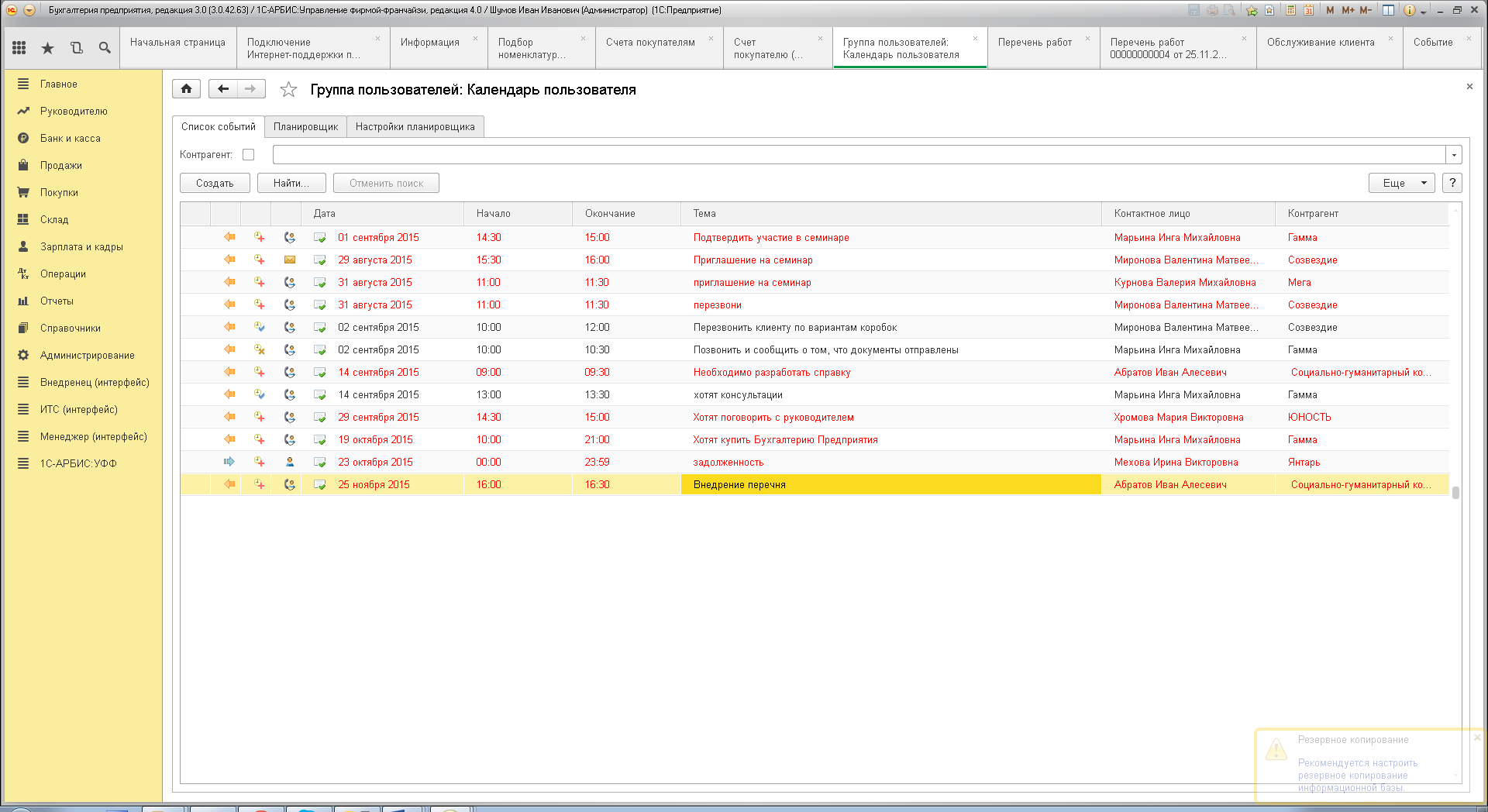Close the Информация tab
This screenshot has width=1488, height=812.
coord(475,39)
